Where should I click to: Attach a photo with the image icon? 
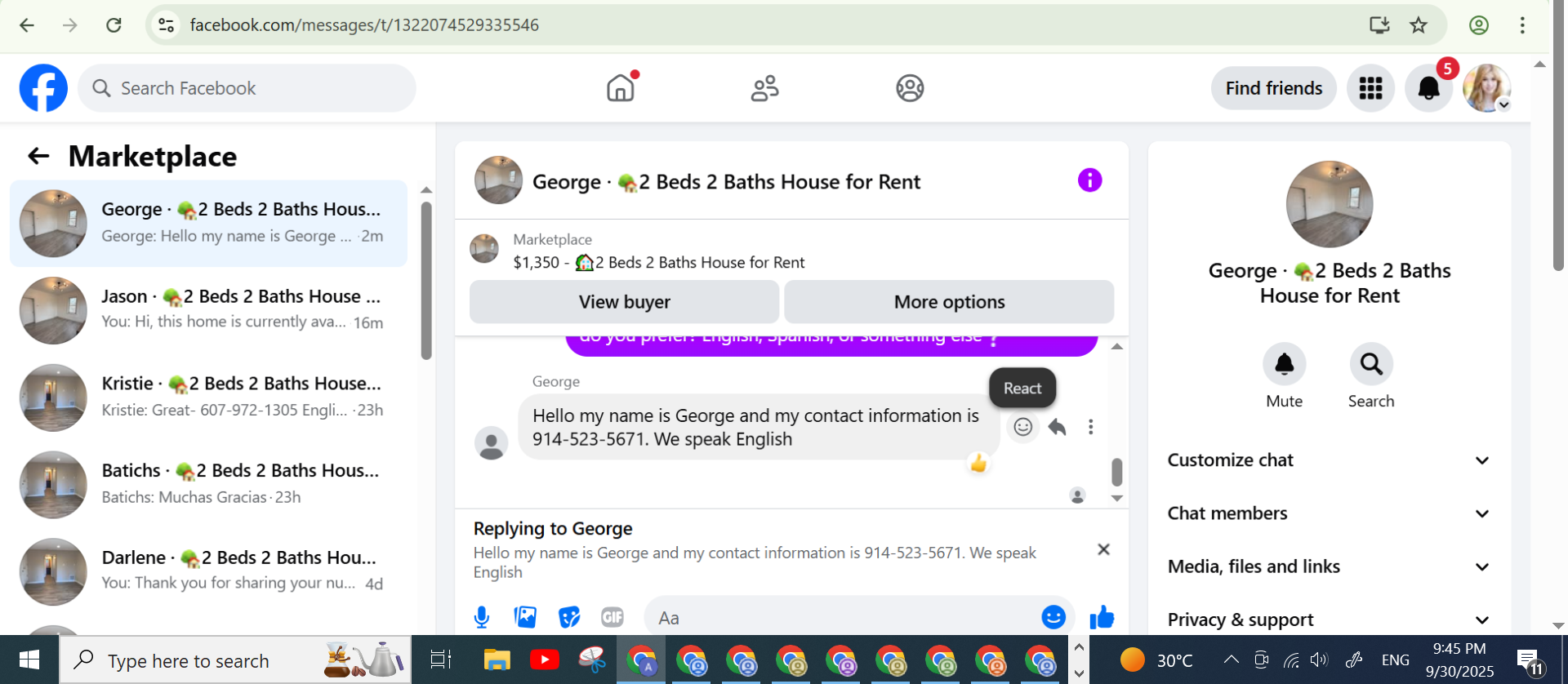coord(525,618)
